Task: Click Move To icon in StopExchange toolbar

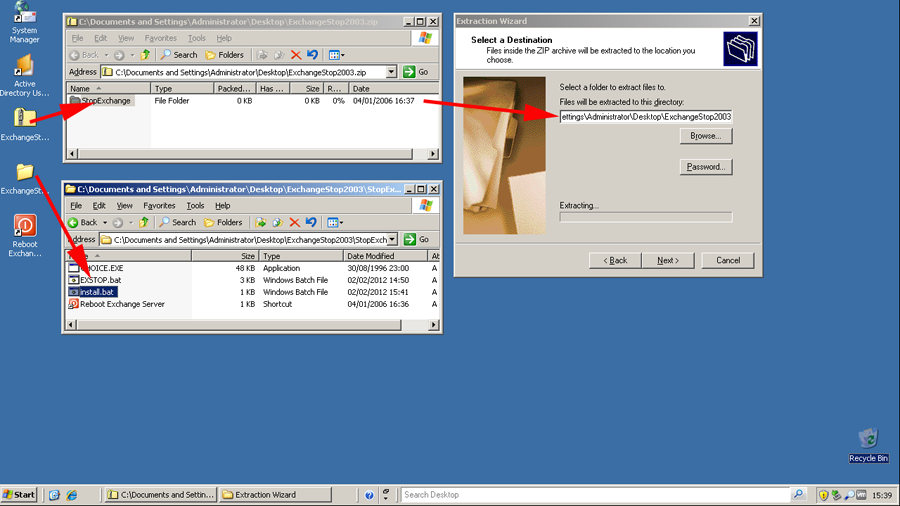Action: (x=261, y=223)
